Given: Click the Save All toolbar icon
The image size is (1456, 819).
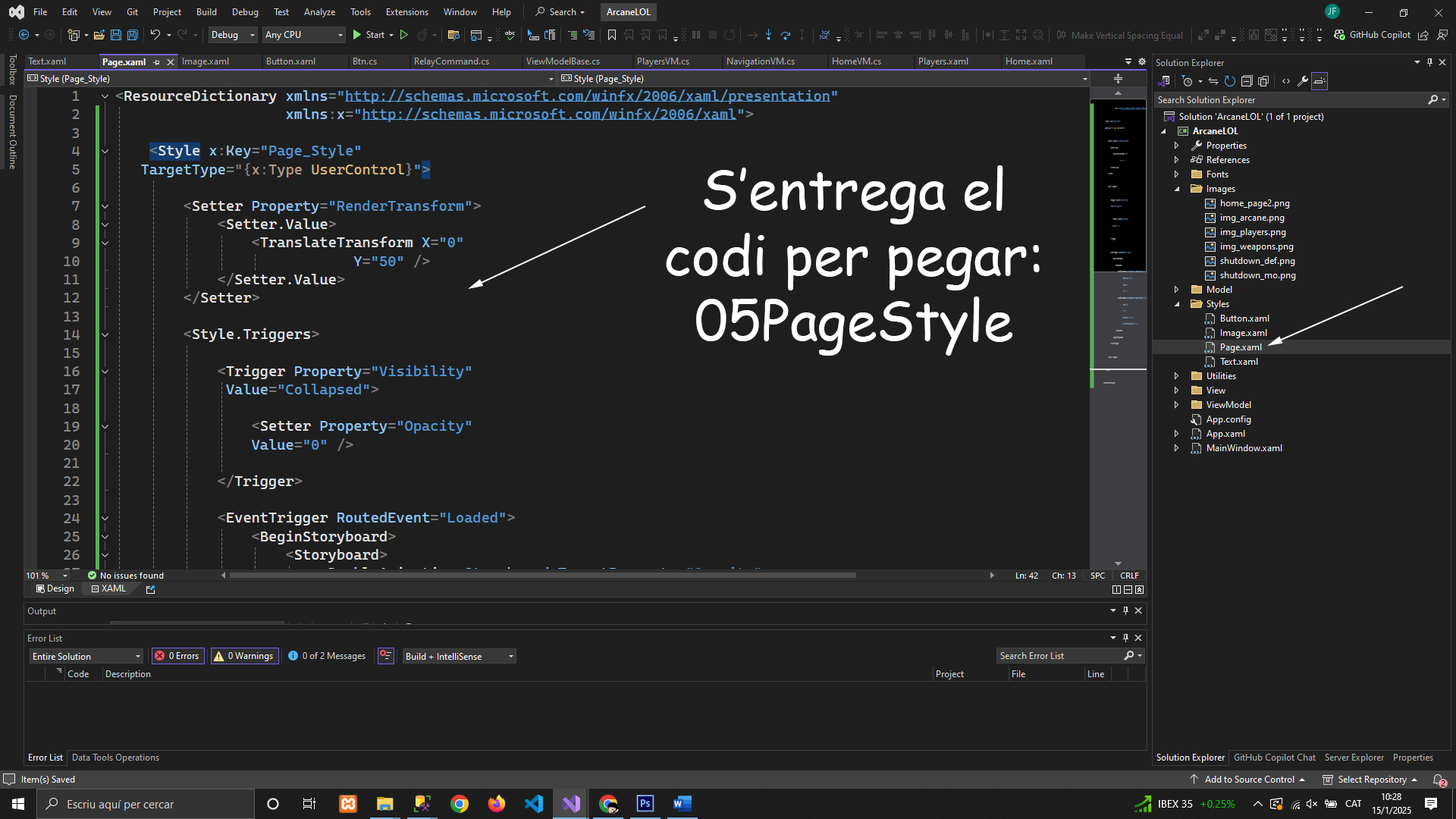Looking at the screenshot, I should pos(133,35).
